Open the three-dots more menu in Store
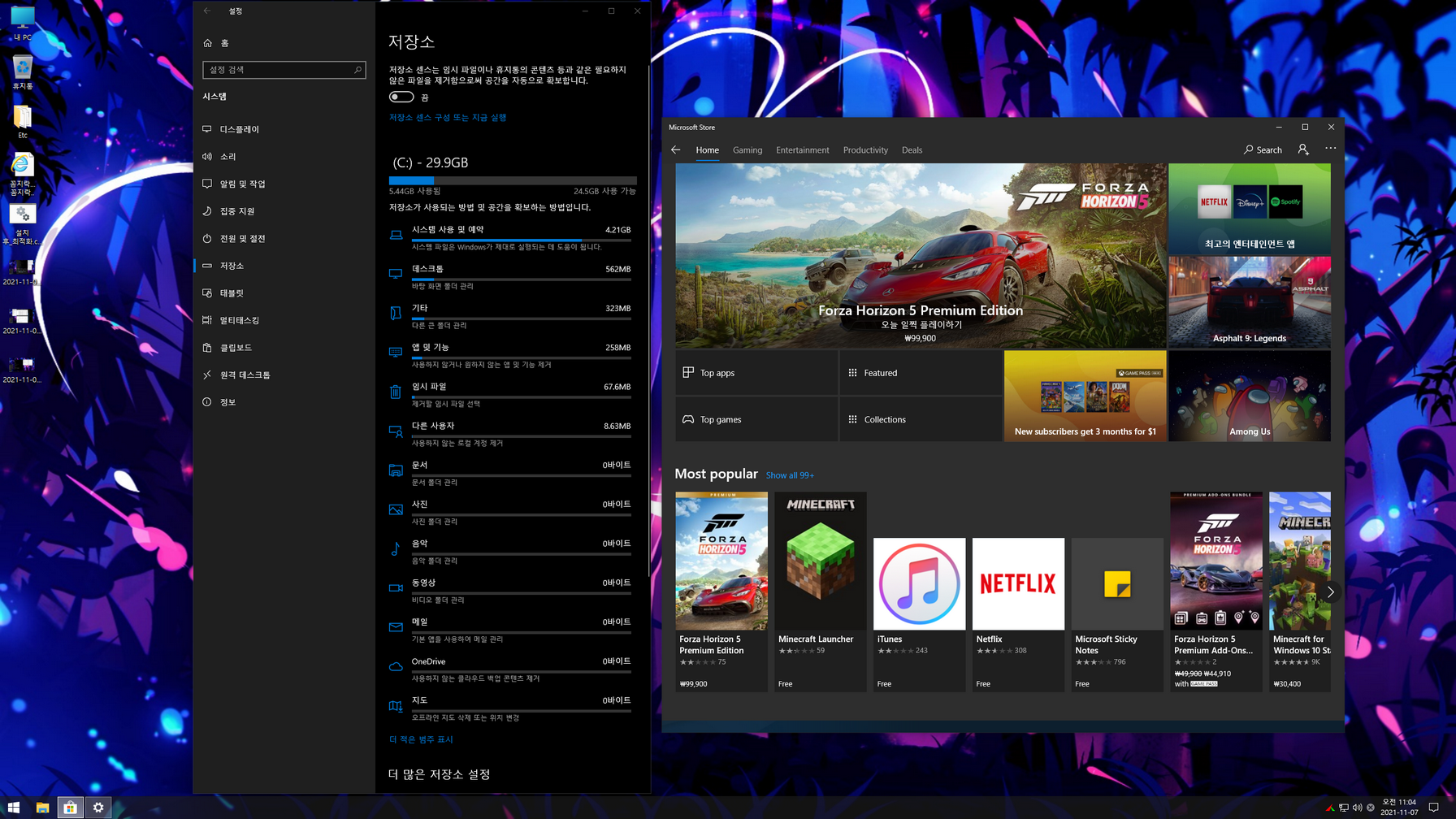This screenshot has width=1456, height=819. pyautogui.click(x=1330, y=148)
